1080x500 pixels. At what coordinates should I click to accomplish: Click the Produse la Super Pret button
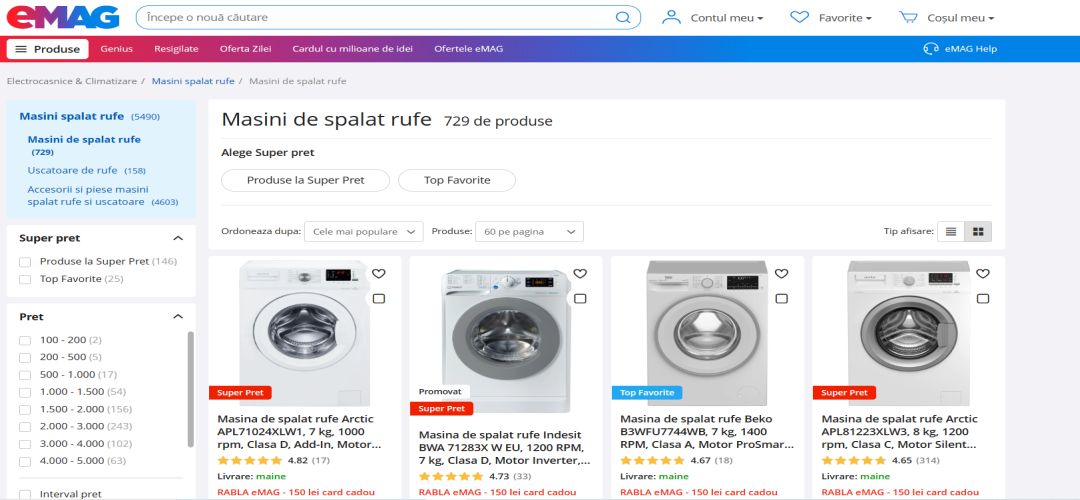[305, 180]
